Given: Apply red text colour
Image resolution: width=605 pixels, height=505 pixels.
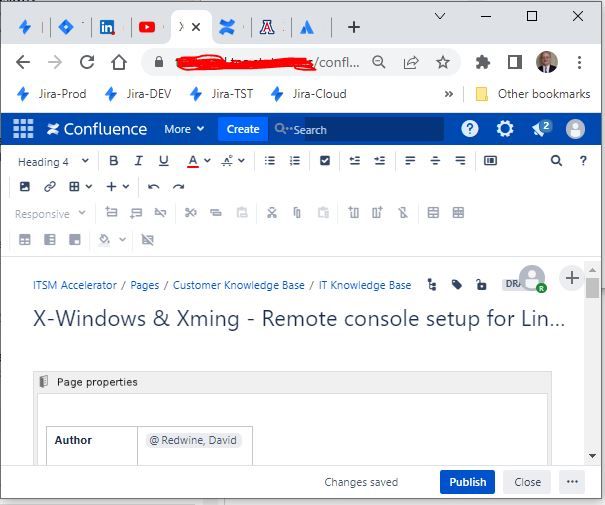Looking at the screenshot, I should coord(193,161).
